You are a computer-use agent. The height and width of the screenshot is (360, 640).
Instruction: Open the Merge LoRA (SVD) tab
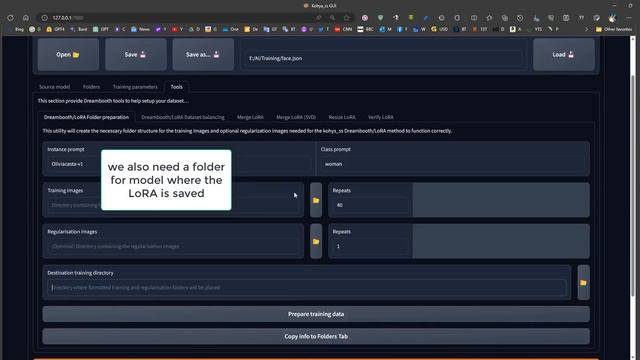tap(296, 117)
